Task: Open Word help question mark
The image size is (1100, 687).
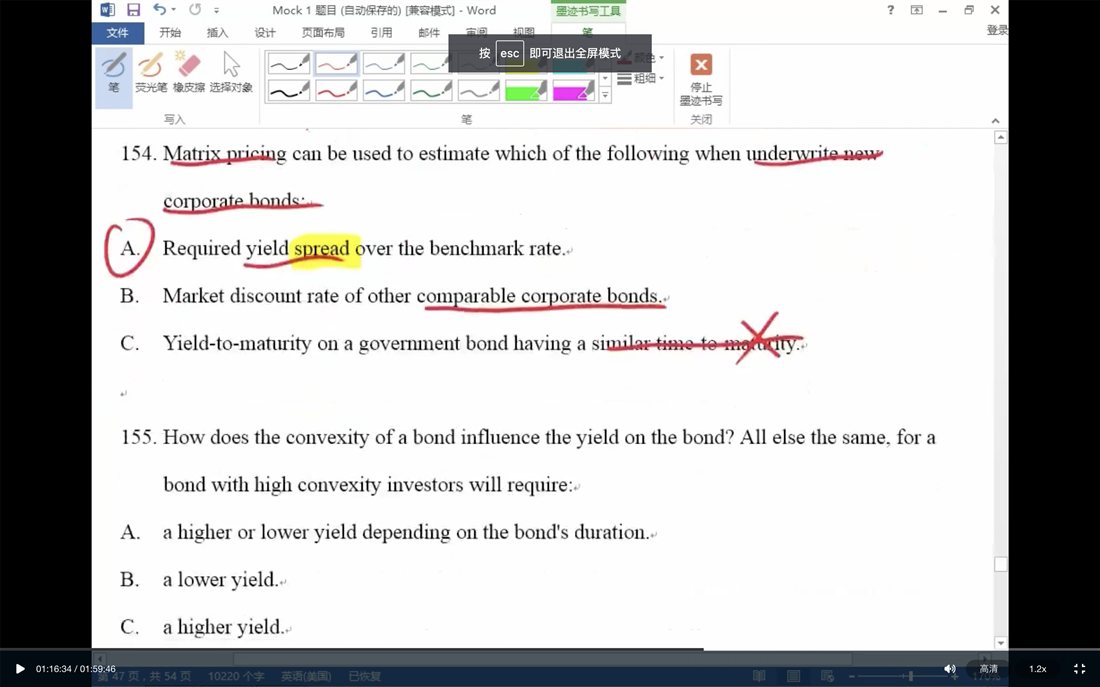Action: click(x=890, y=10)
